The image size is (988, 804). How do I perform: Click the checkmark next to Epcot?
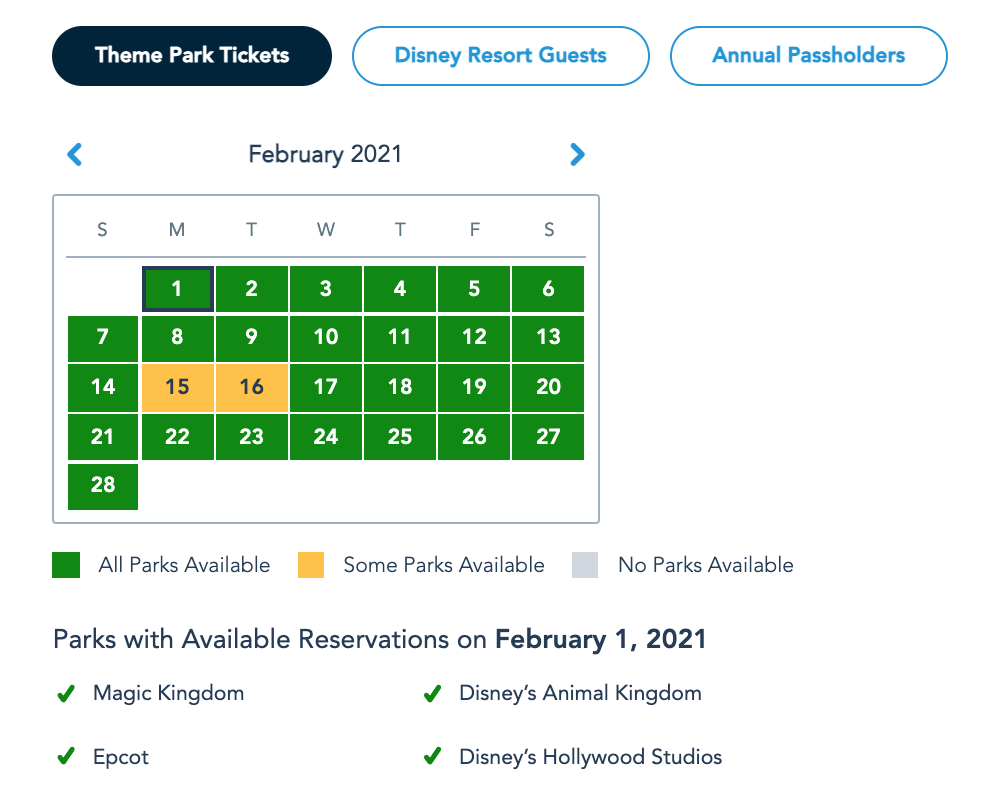tap(66, 757)
